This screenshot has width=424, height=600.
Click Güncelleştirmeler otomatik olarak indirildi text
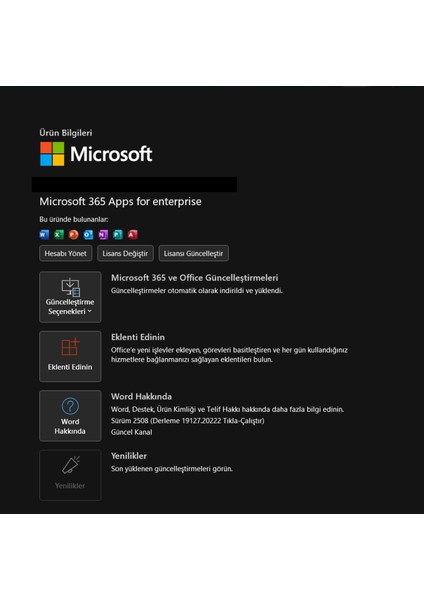pos(197,291)
